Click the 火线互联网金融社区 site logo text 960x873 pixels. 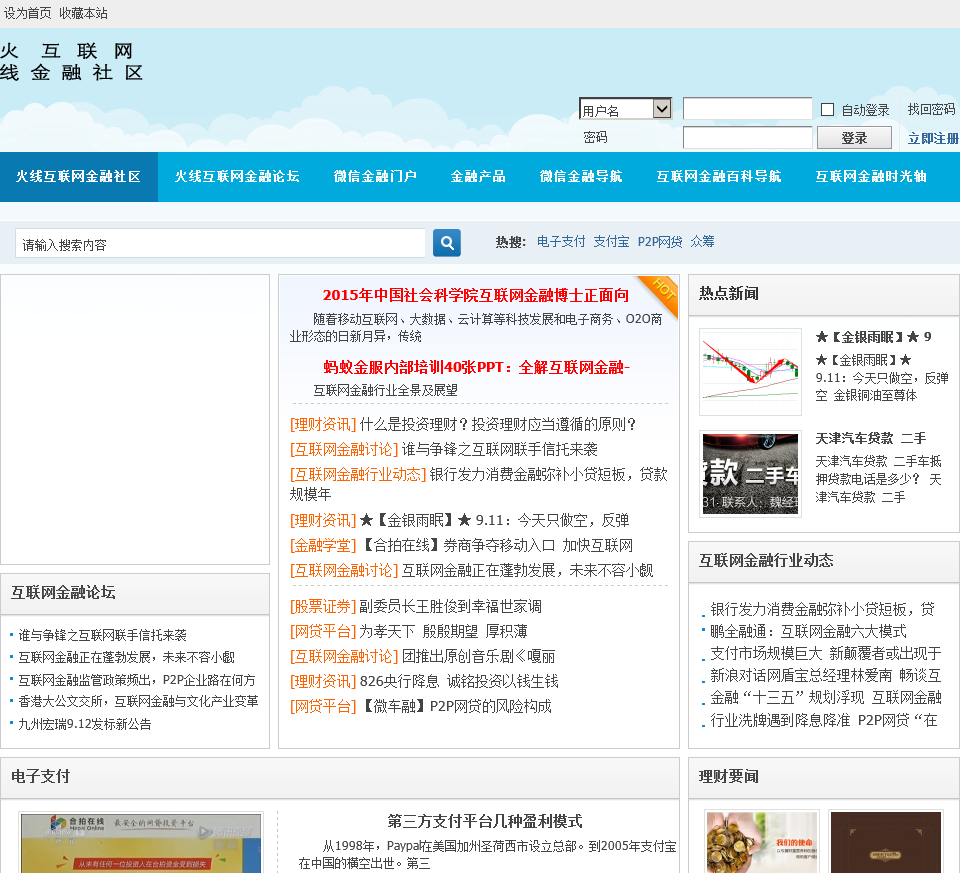click(72, 61)
